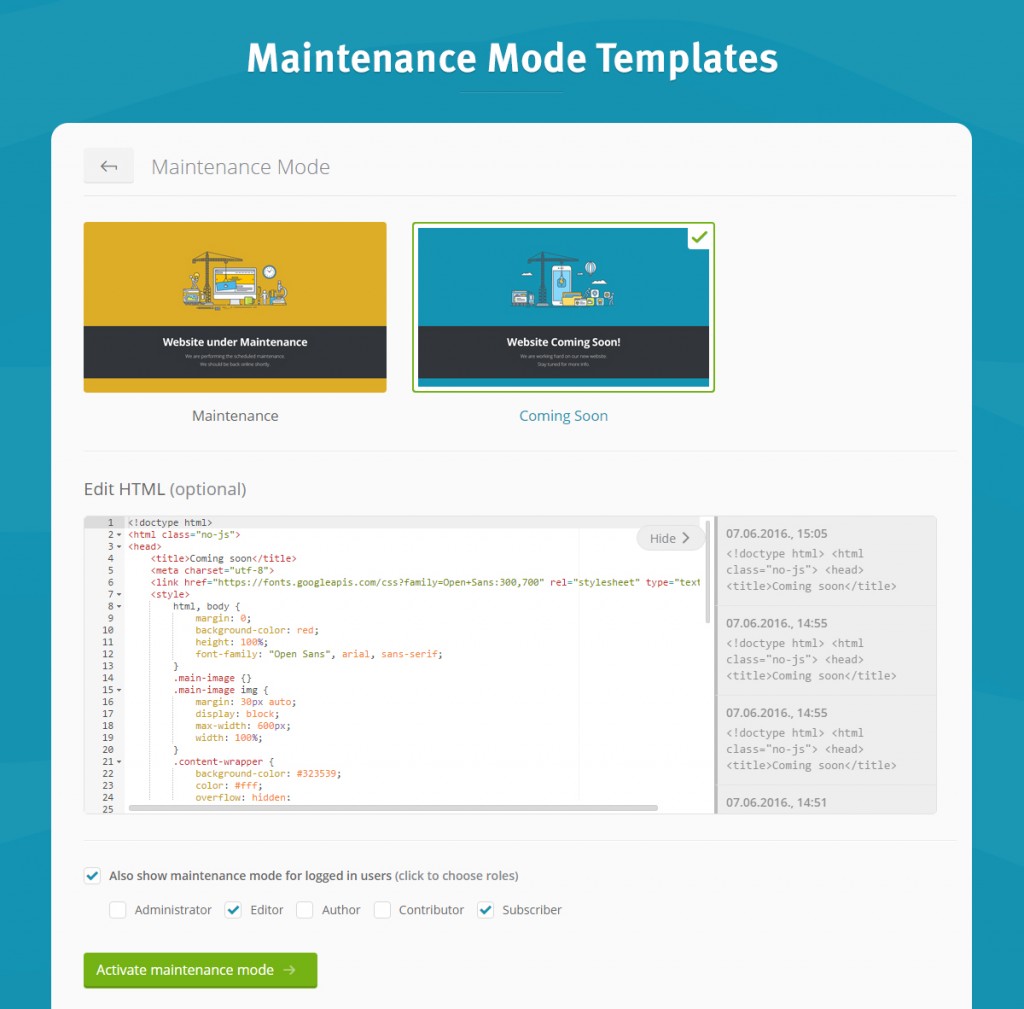Image resolution: width=1024 pixels, height=1009 pixels.
Task: Select the yellow Maintenance template thumbnail
Action: (x=235, y=307)
